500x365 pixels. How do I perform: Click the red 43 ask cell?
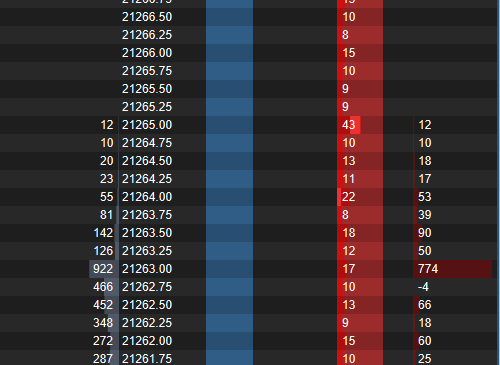click(360, 125)
